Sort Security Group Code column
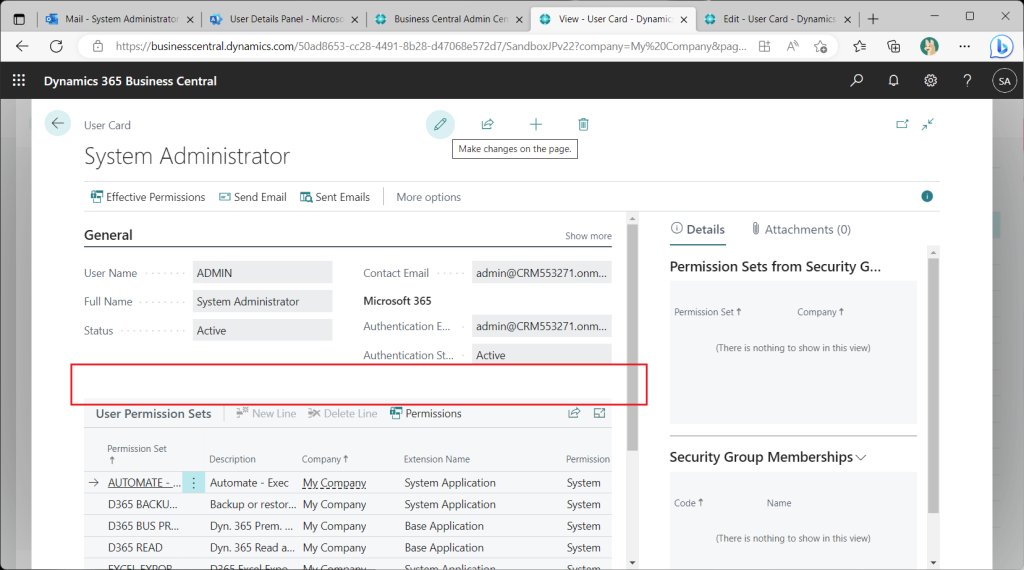This screenshot has width=1024, height=570. (688, 503)
